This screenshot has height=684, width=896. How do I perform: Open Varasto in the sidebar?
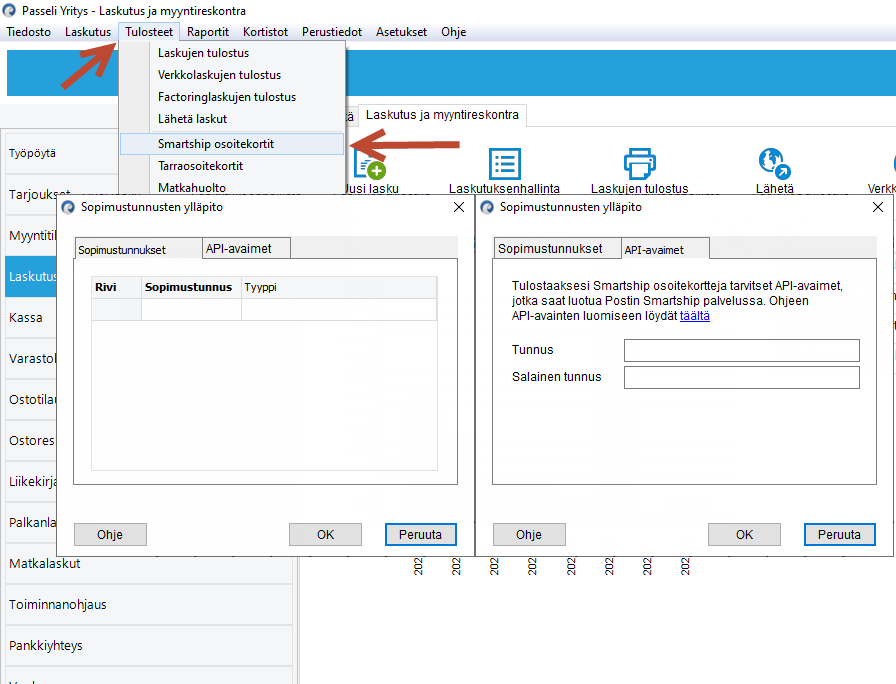coord(31,359)
